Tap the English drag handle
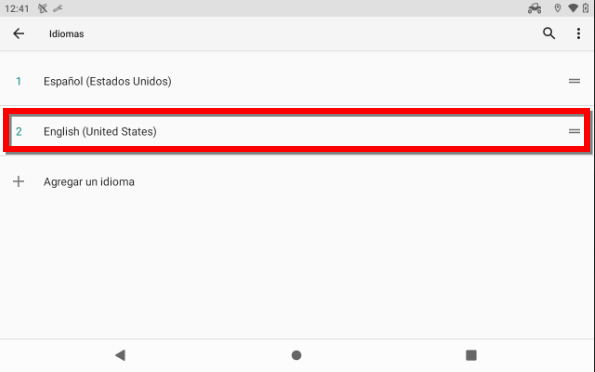Viewport: 595px width, 372px height. [574, 131]
